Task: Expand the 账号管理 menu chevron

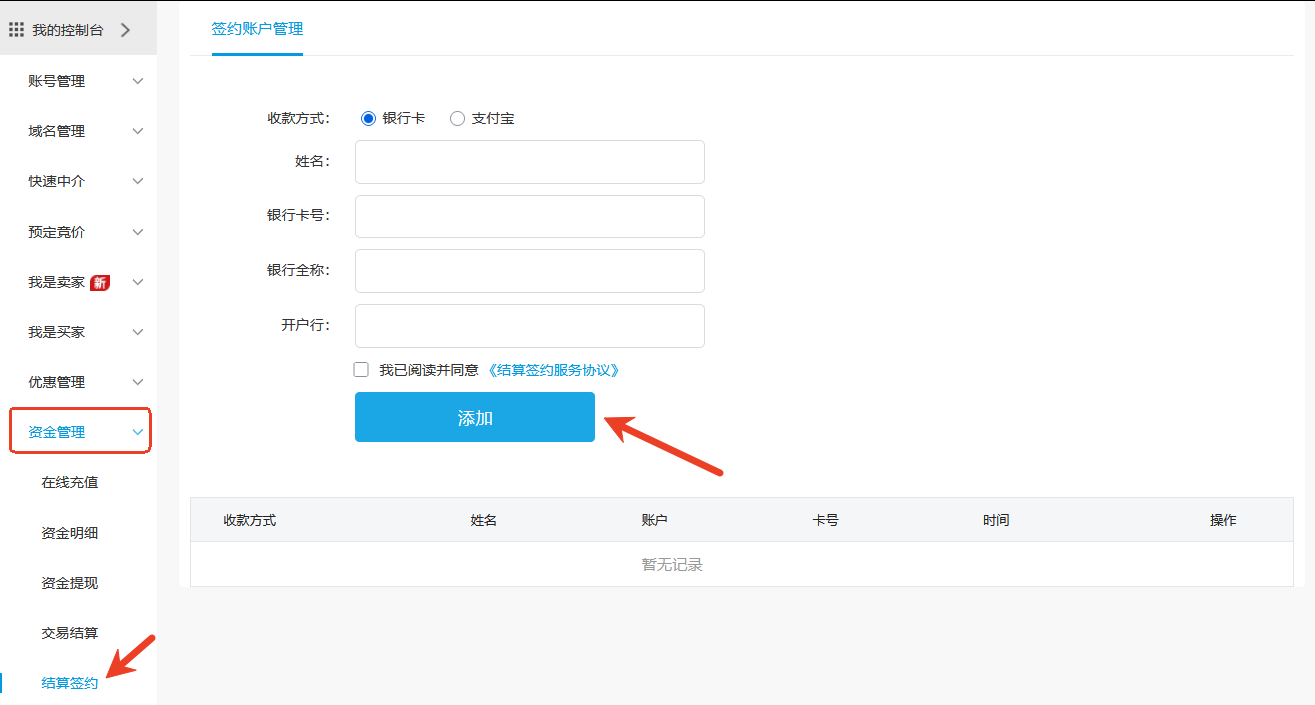Action: [138, 81]
